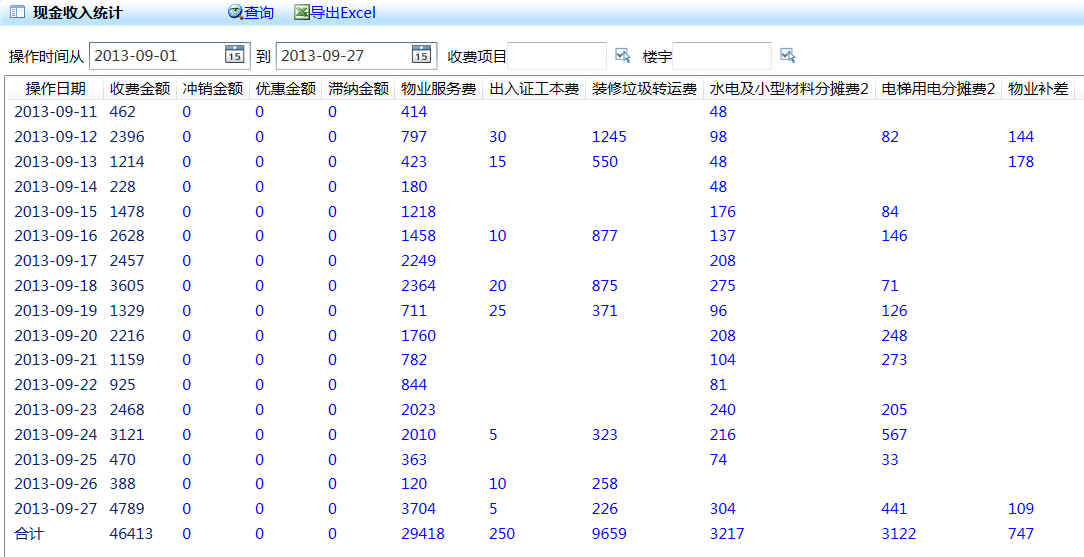This screenshot has height=557, width=1084.
Task: Click in the start date field 2013-09-01
Action: click(x=155, y=55)
